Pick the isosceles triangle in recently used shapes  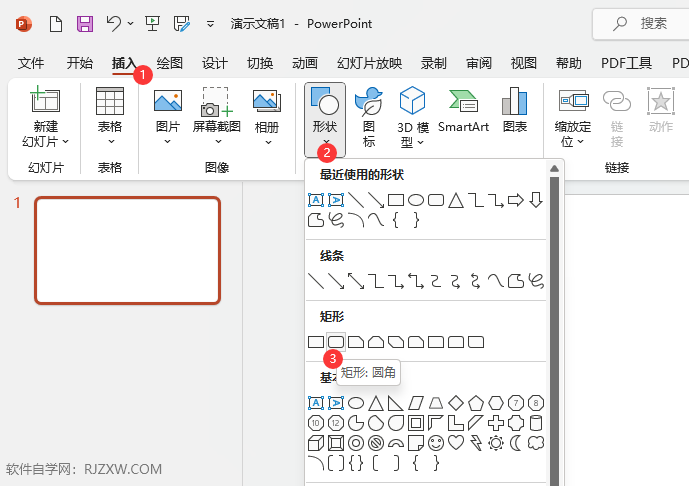(456, 200)
